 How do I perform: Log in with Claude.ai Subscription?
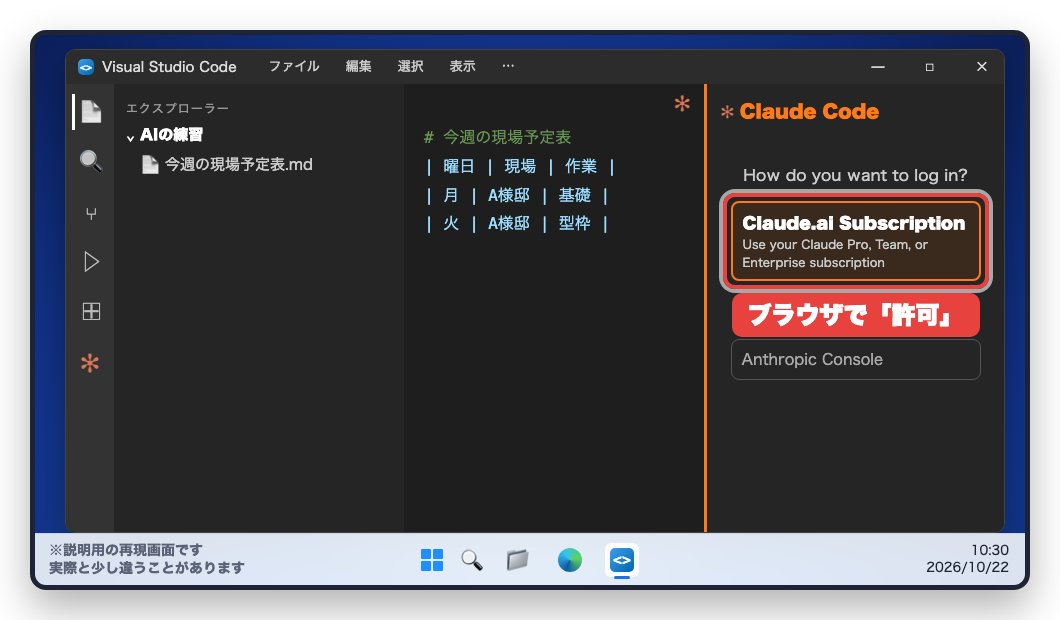tap(856, 241)
